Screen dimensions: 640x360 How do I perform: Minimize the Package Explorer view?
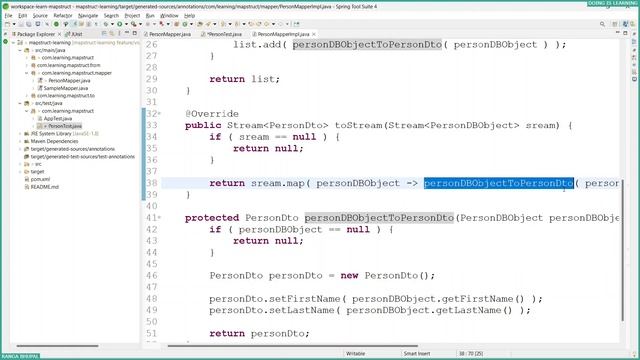click(x=127, y=33)
